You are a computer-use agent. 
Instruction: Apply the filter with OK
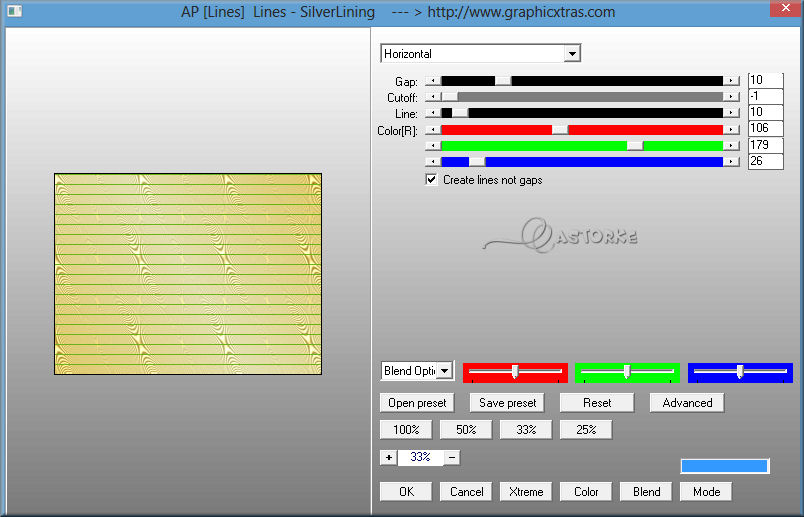pos(406,491)
